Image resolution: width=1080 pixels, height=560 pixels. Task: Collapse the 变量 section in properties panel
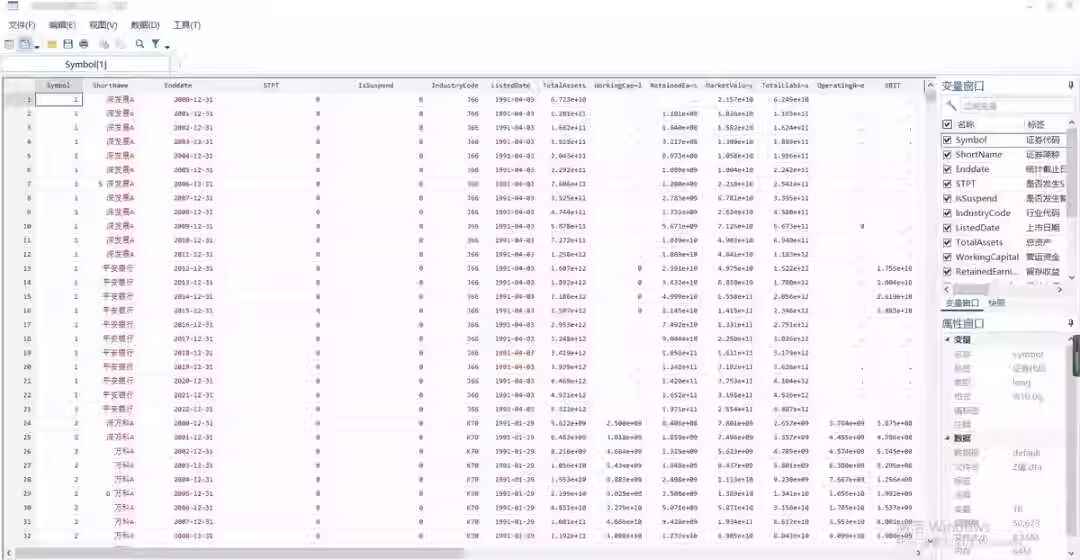(x=947, y=340)
